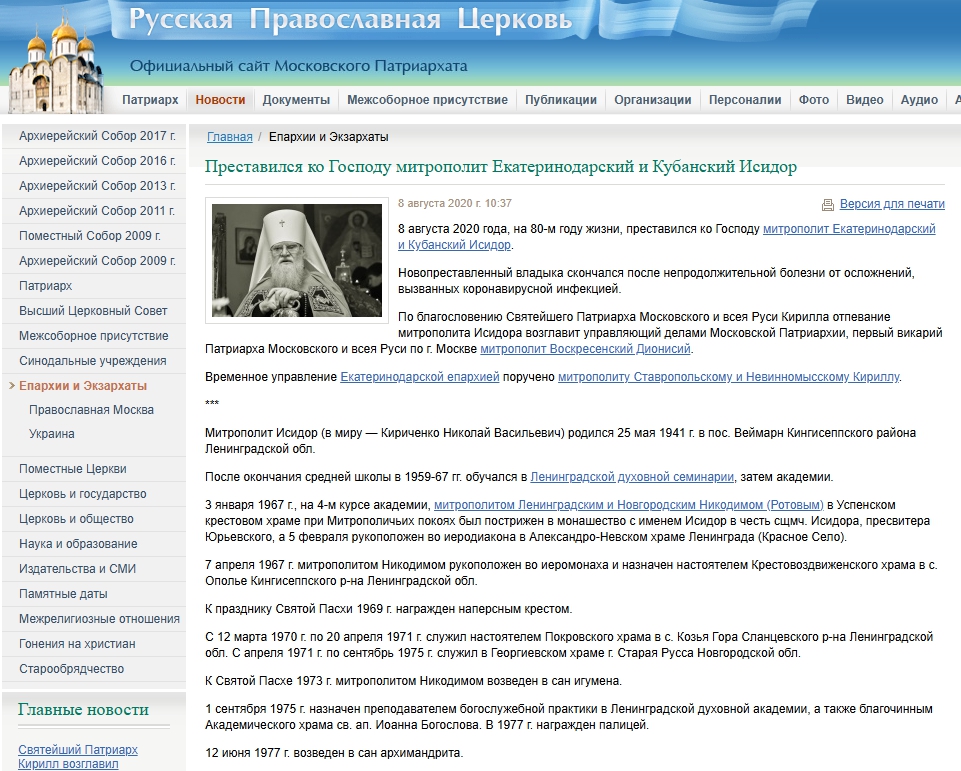Open Архиерейский Собор 2013 г. in the sidebar

[x=97, y=186]
